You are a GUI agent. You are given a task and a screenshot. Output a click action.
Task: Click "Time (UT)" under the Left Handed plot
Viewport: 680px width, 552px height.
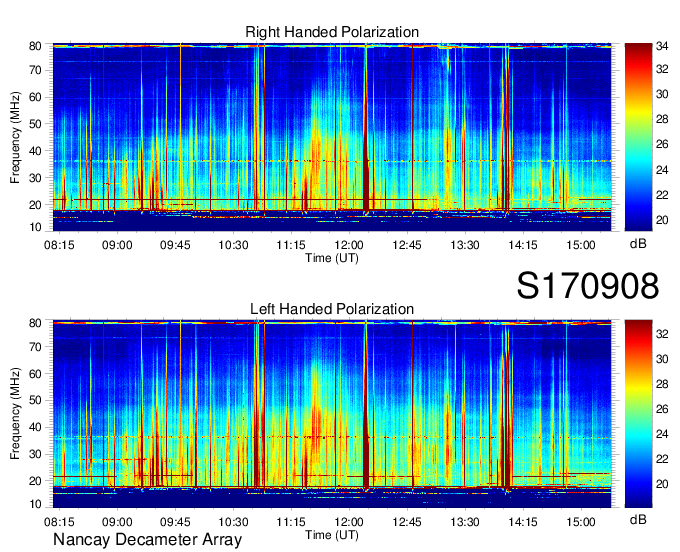point(332,535)
